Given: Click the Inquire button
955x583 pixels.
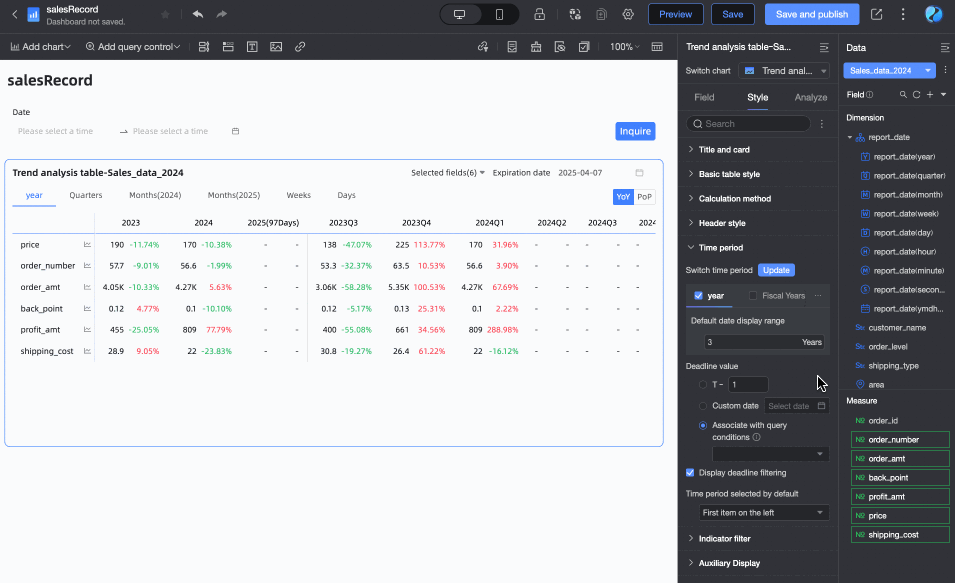Looking at the screenshot, I should click(635, 131).
